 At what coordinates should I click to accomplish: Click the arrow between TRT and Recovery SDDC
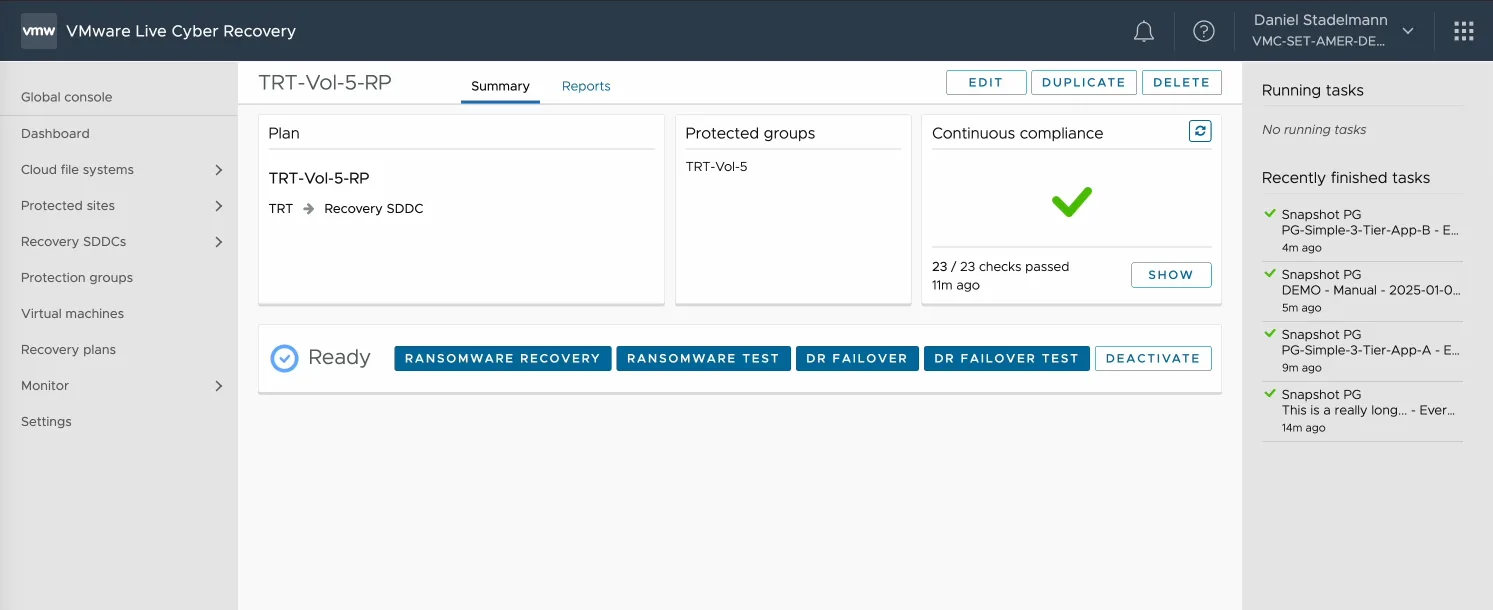click(x=308, y=209)
